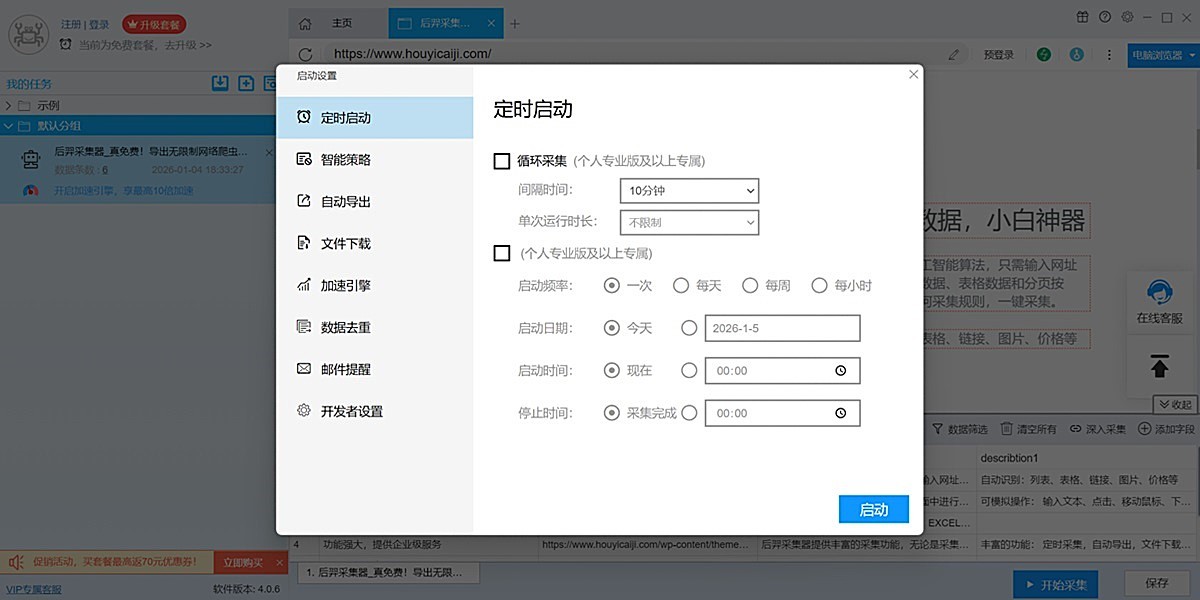The width and height of the screenshot is (1200, 600).
Task: Switch to the 主页 tab
Action: [333, 23]
